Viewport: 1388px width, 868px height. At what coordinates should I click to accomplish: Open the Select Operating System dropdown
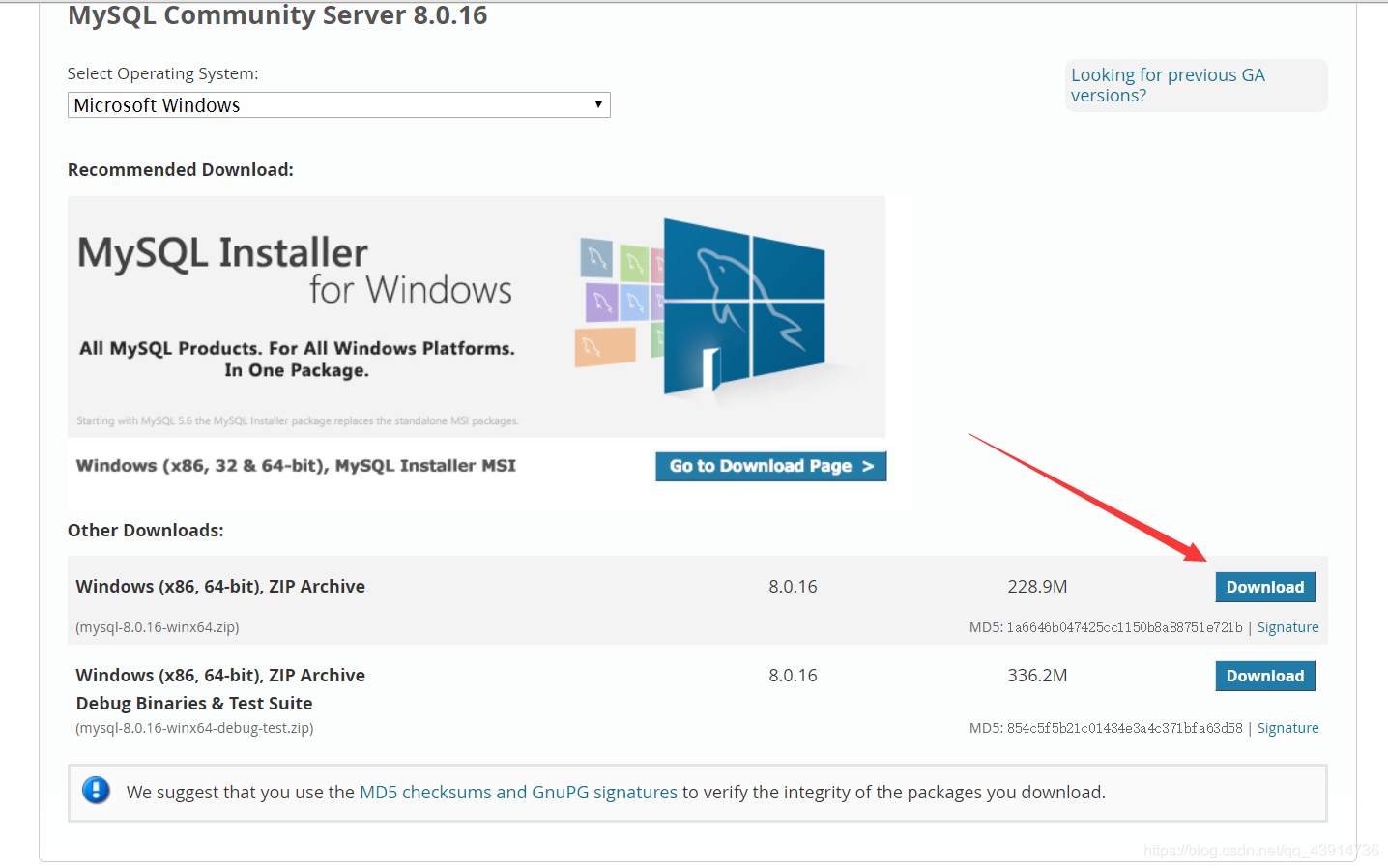pos(338,104)
